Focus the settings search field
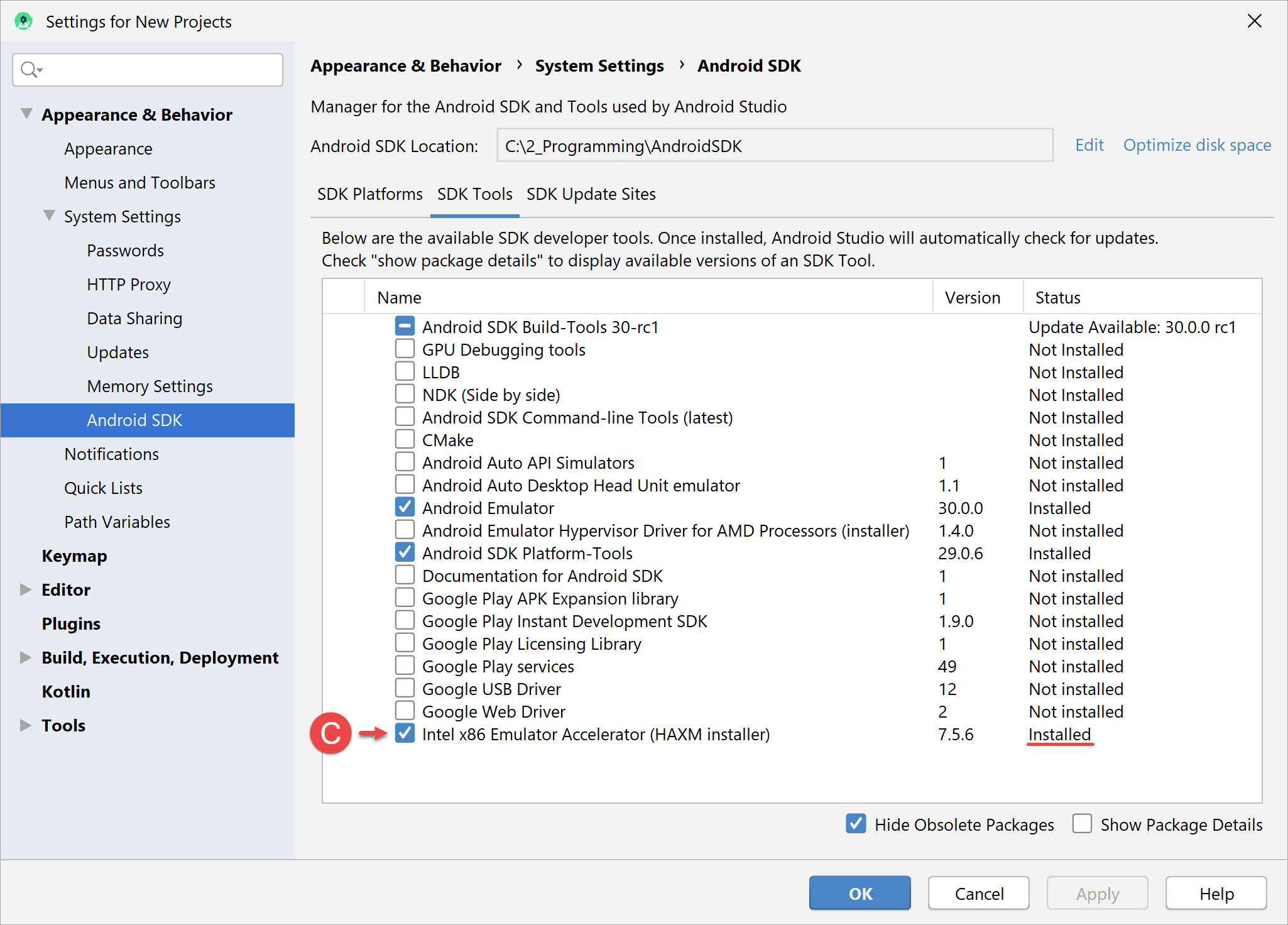Screen dimensions: 1288x925 tap(148, 70)
